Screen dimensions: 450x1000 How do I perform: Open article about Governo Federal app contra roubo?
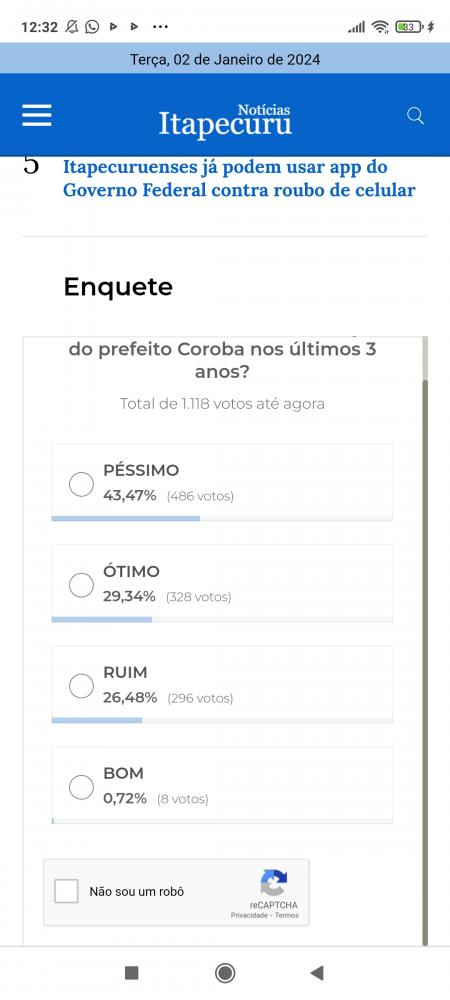(x=239, y=179)
